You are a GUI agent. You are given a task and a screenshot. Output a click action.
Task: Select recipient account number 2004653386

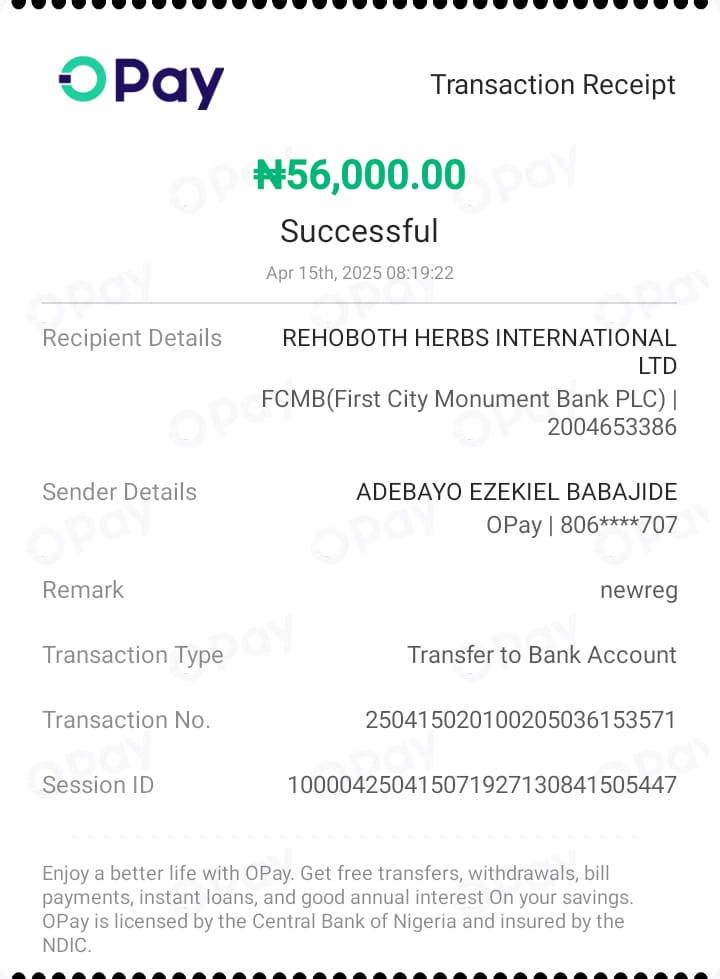(x=612, y=427)
